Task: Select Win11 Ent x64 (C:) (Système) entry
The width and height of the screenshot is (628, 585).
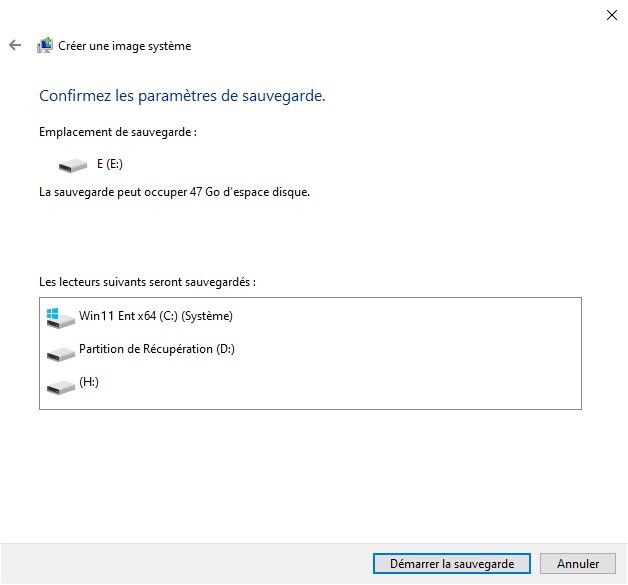Action: 156,316
